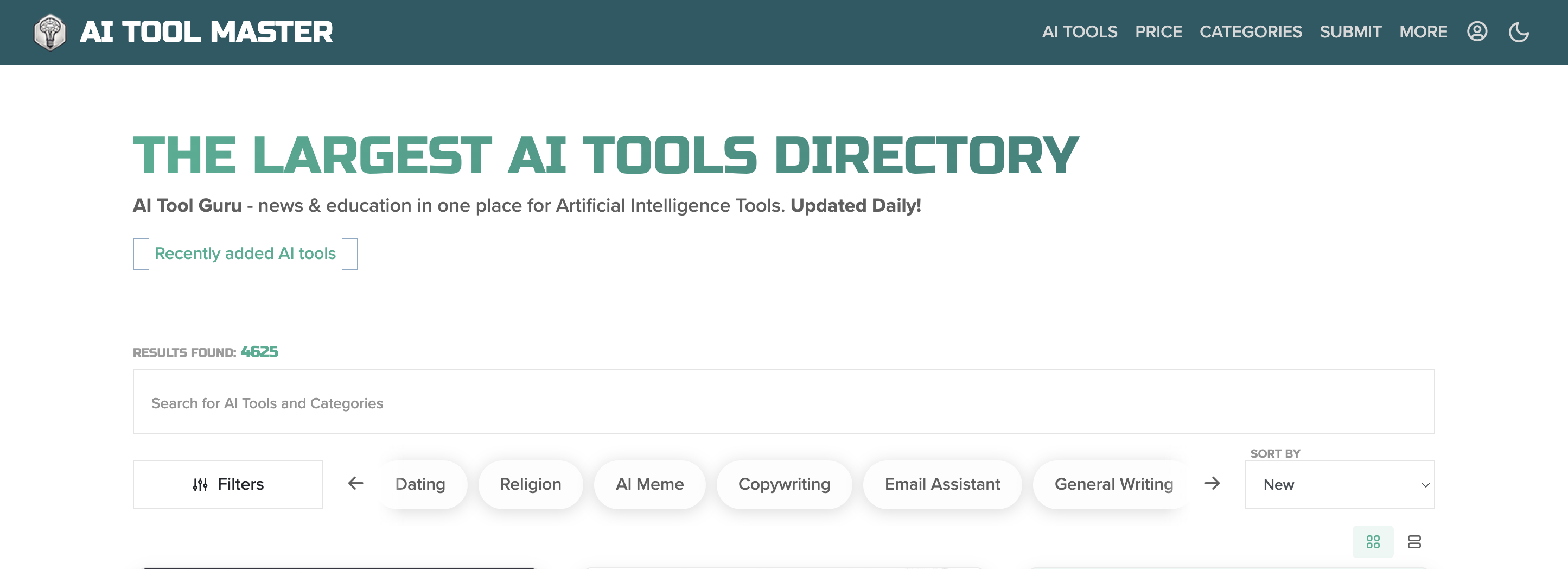Open the user account profile icon
Viewport: 1568px width, 569px height.
1477,31
